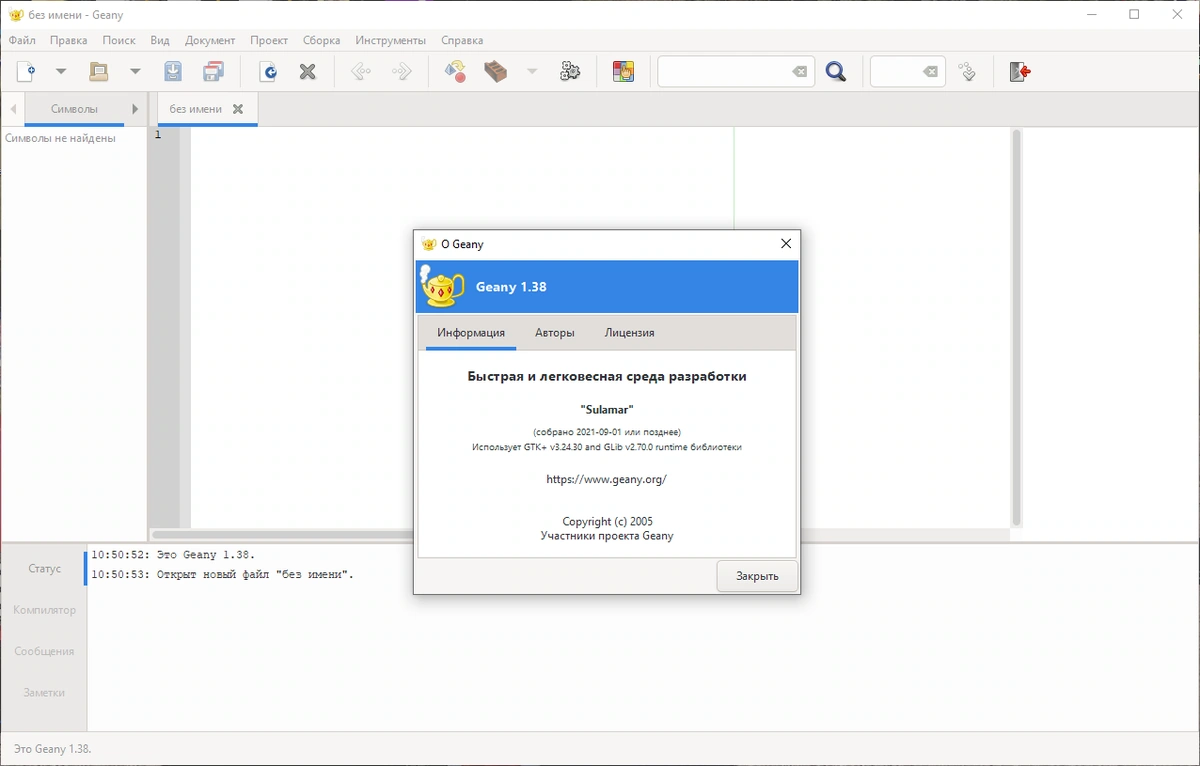Select the Заметки message tab
This screenshot has height=766, width=1200.
pos(44,692)
